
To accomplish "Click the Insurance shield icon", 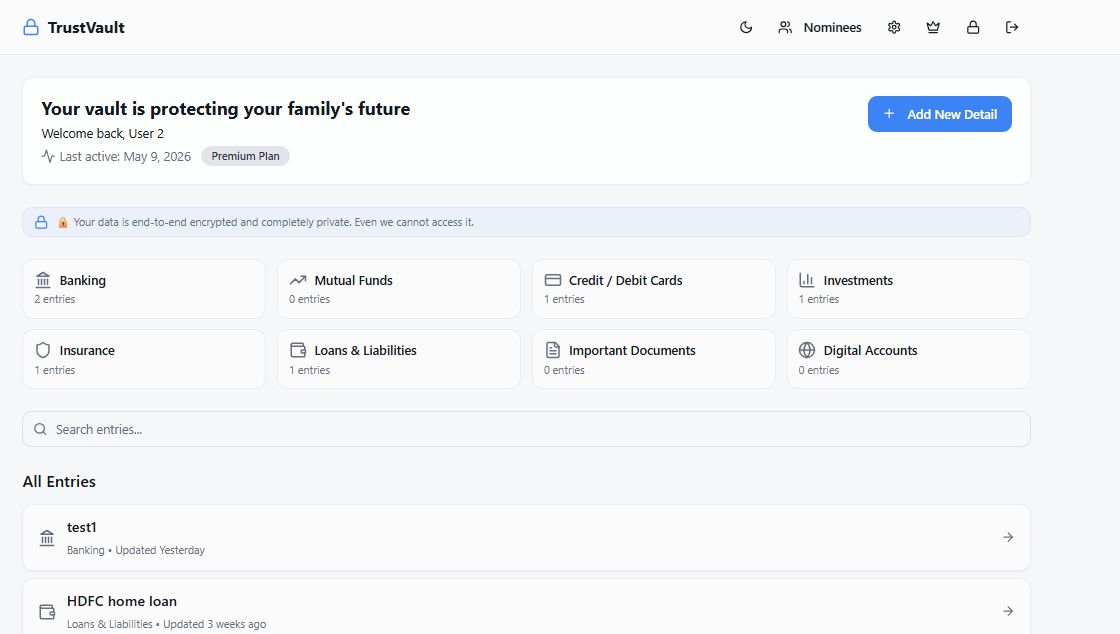I will pyautogui.click(x=43, y=350).
